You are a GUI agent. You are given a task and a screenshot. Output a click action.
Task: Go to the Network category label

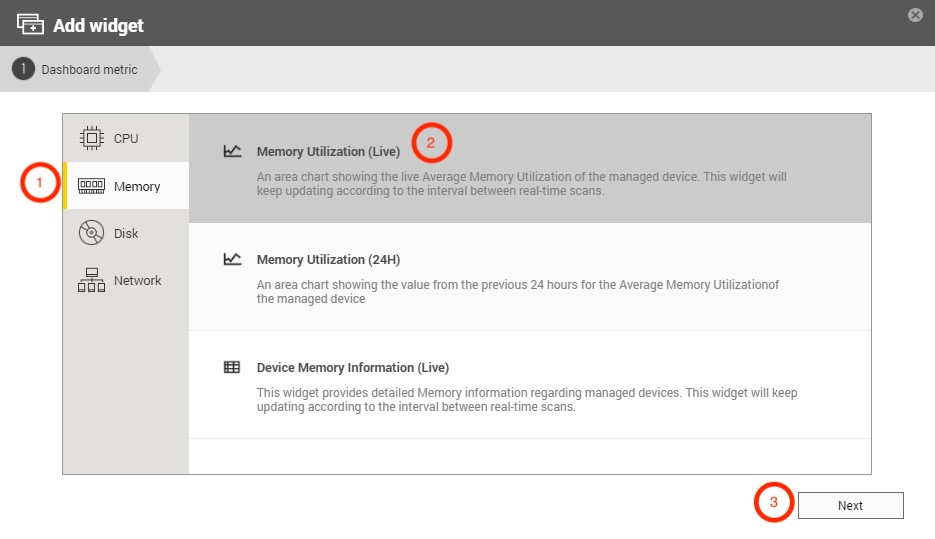[137, 281]
